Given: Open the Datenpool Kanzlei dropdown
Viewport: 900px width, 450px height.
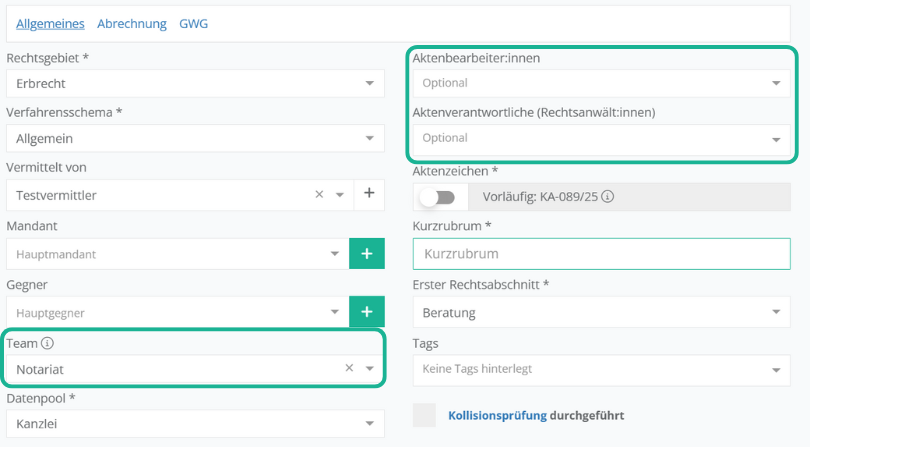Looking at the screenshot, I should [x=370, y=423].
